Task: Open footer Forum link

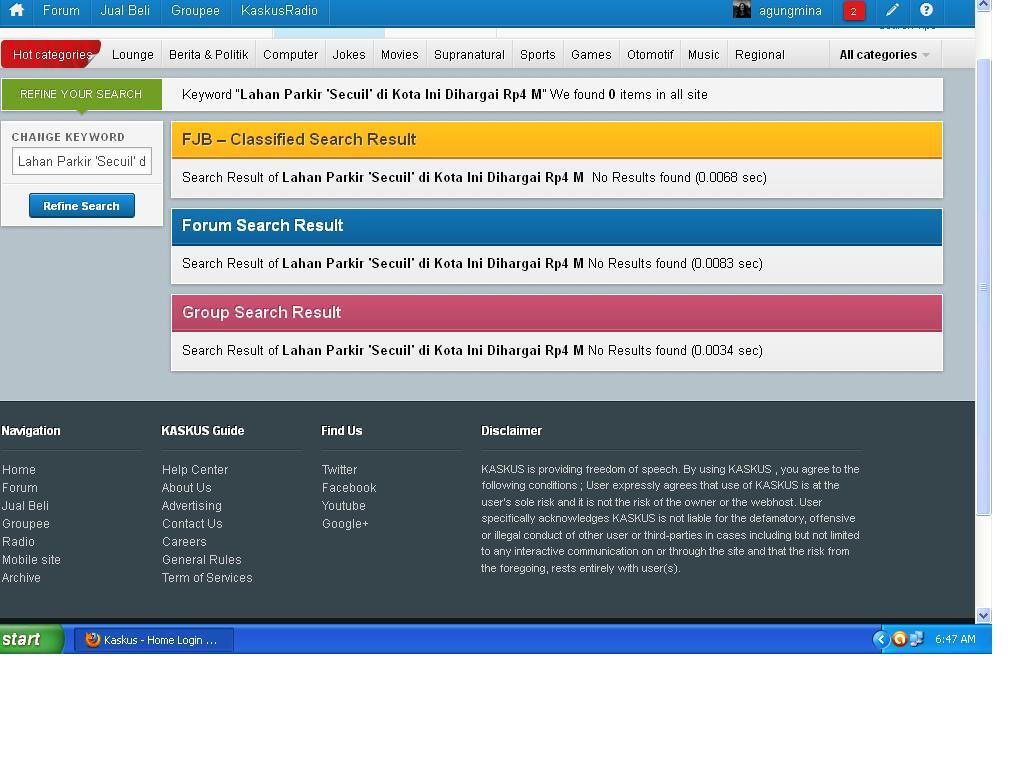Action: coord(20,488)
